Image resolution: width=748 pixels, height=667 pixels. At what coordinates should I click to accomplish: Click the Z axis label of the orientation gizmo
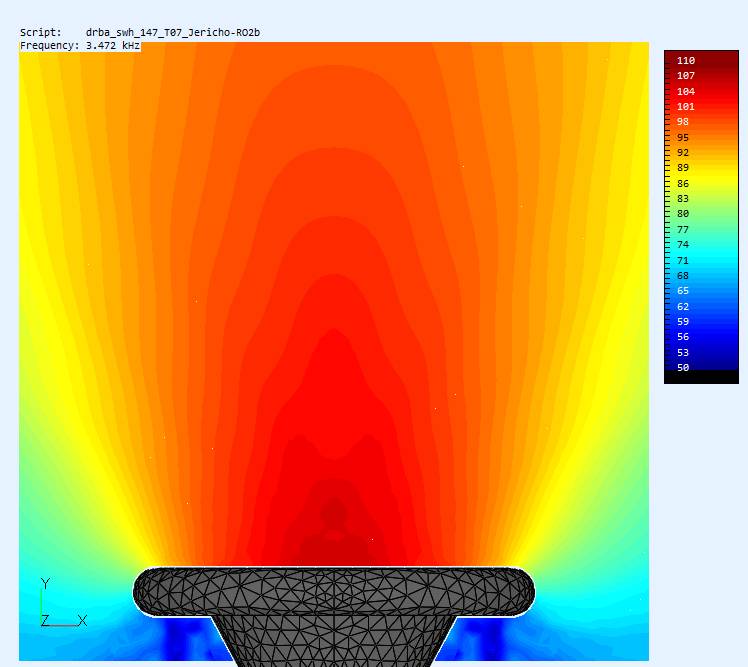click(x=45, y=621)
